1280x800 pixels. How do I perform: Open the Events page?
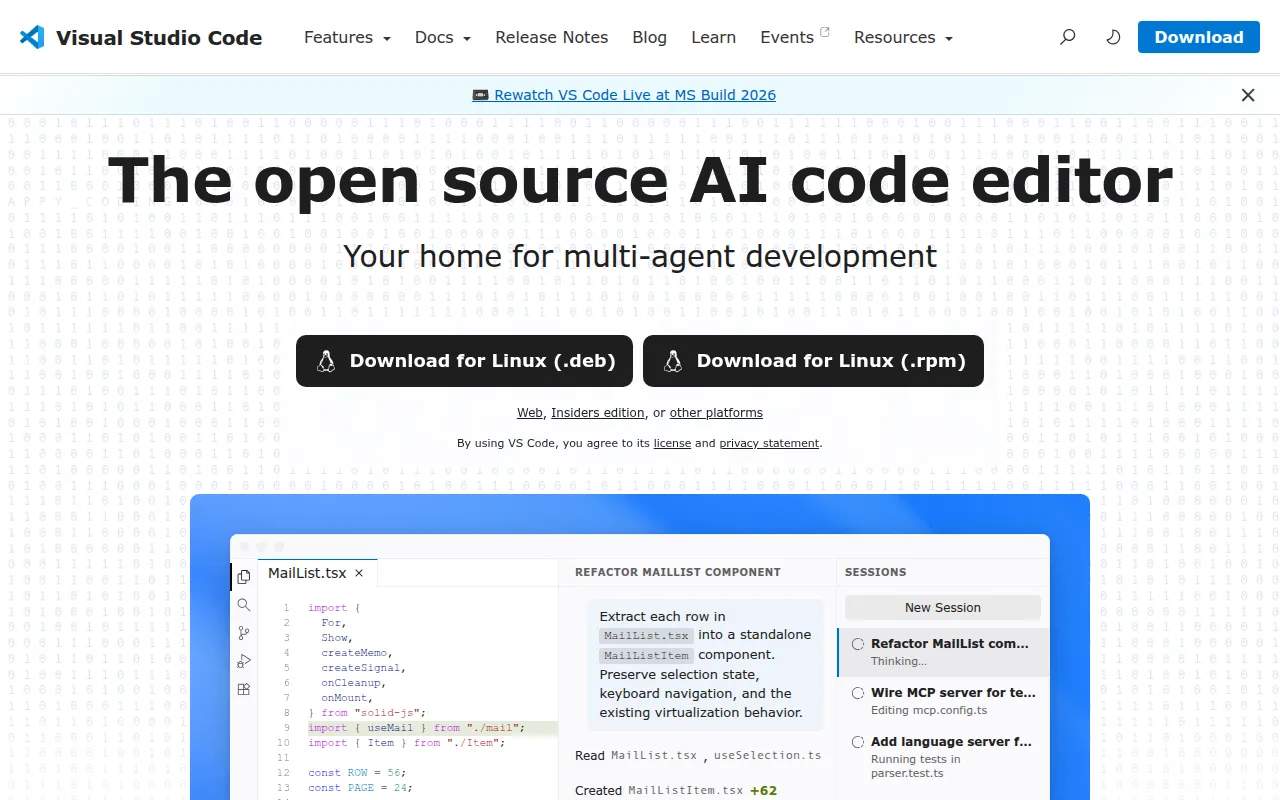(787, 37)
